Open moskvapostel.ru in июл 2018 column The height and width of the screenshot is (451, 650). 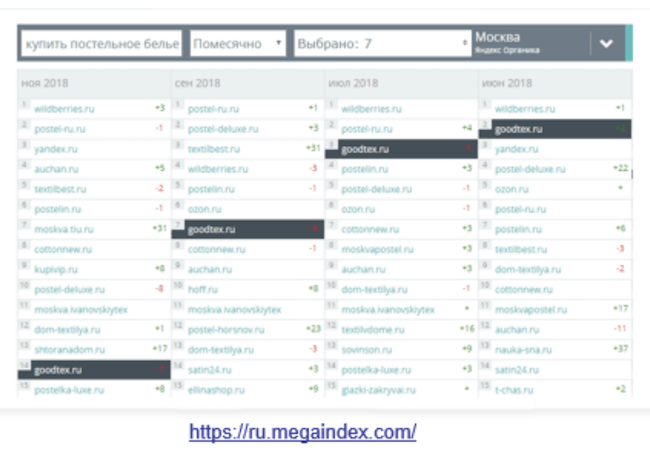(x=377, y=250)
